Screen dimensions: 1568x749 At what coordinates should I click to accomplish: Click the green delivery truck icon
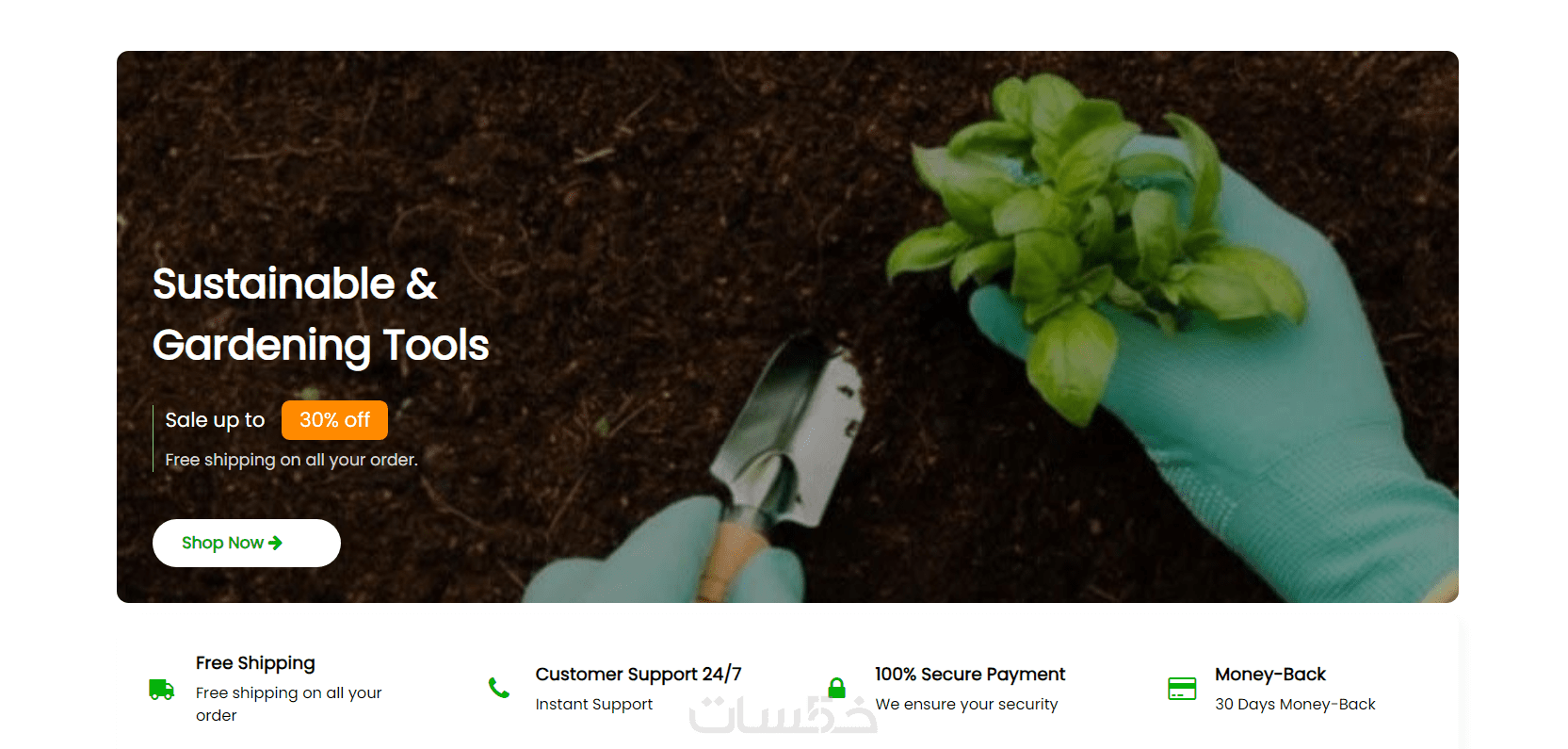pos(161,690)
